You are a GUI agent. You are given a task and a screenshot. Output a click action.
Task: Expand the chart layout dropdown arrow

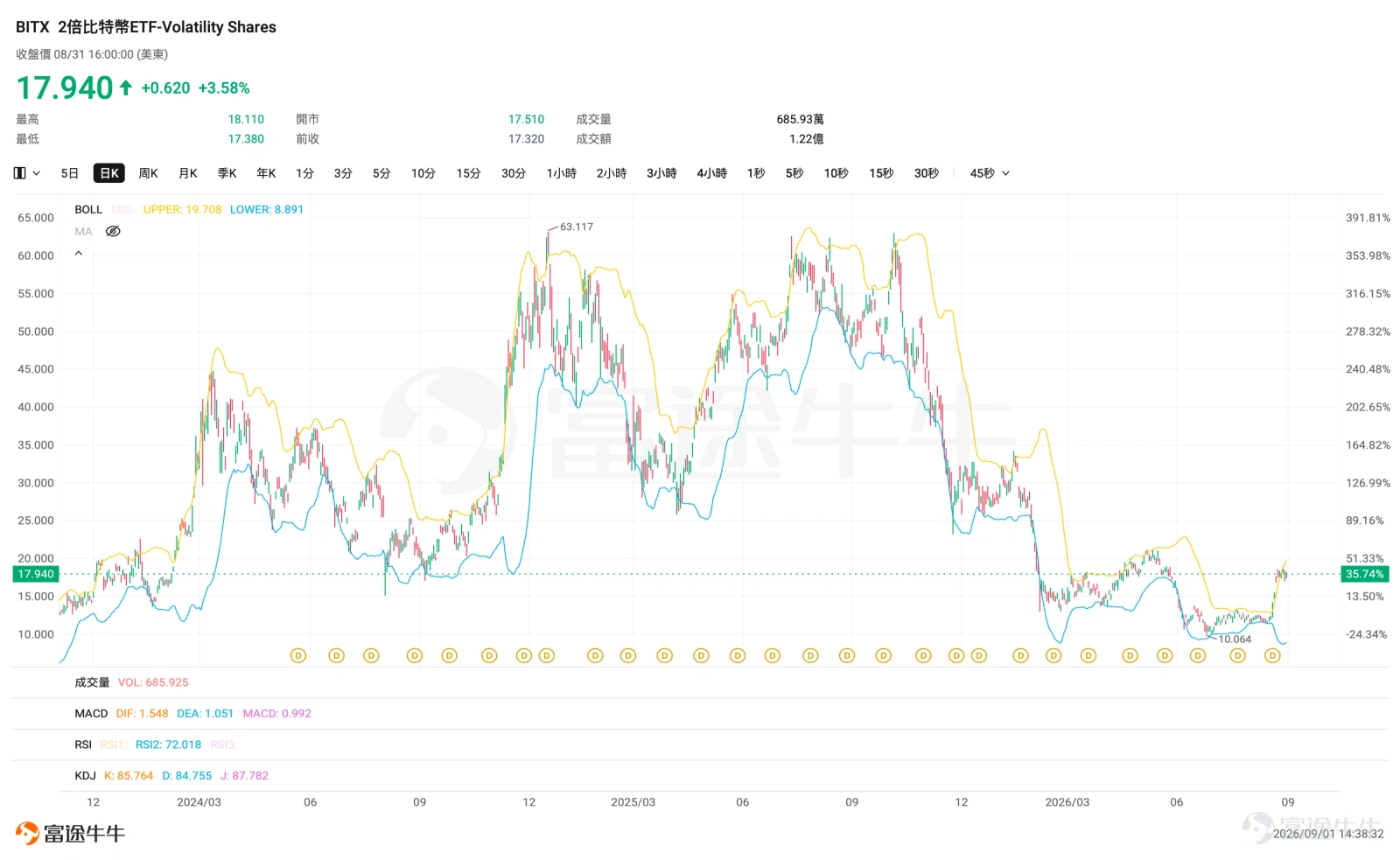pyautogui.click(x=37, y=173)
